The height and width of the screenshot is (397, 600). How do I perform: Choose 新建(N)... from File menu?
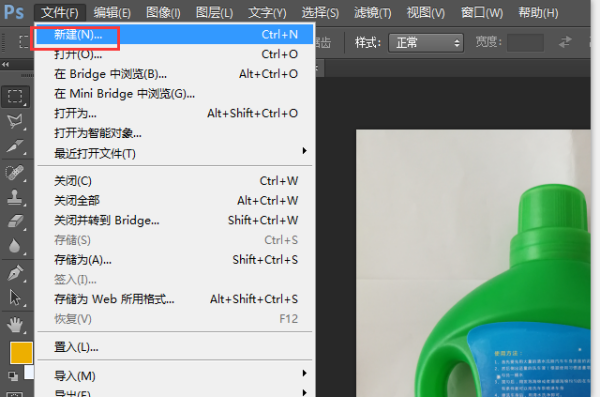coord(174,34)
